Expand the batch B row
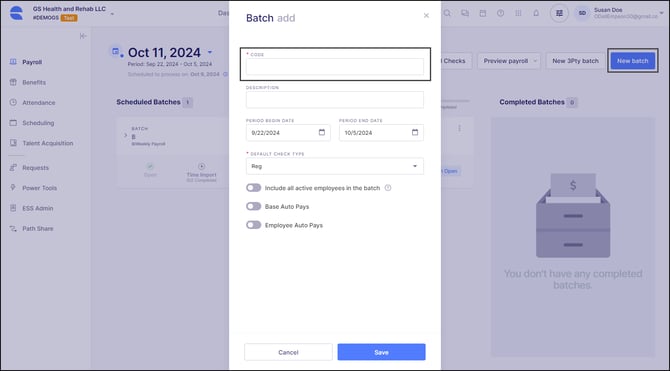670x371 pixels. (x=125, y=135)
